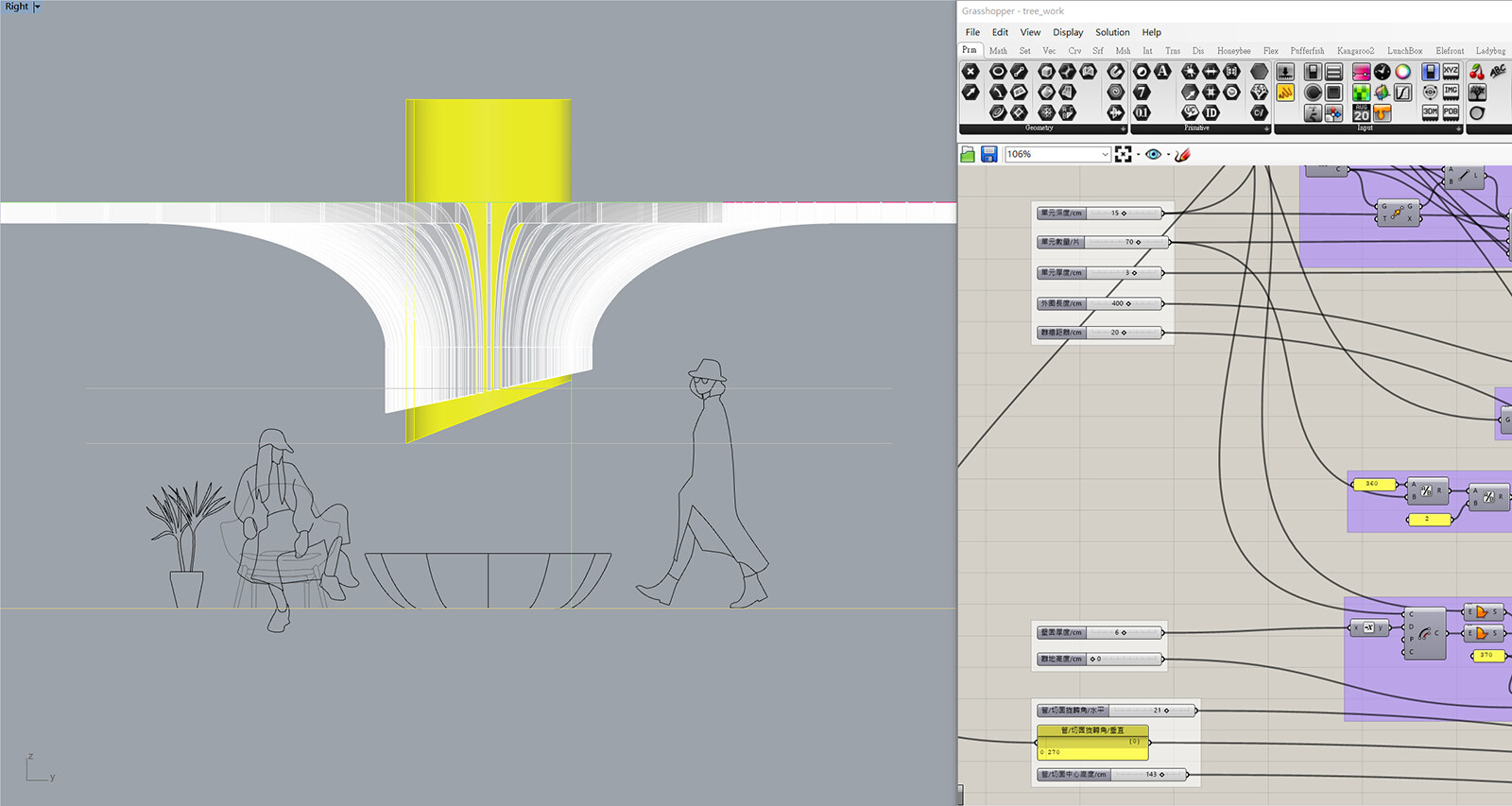The image size is (1512, 806).
Task: Open the Help menu
Action: click(x=1151, y=32)
